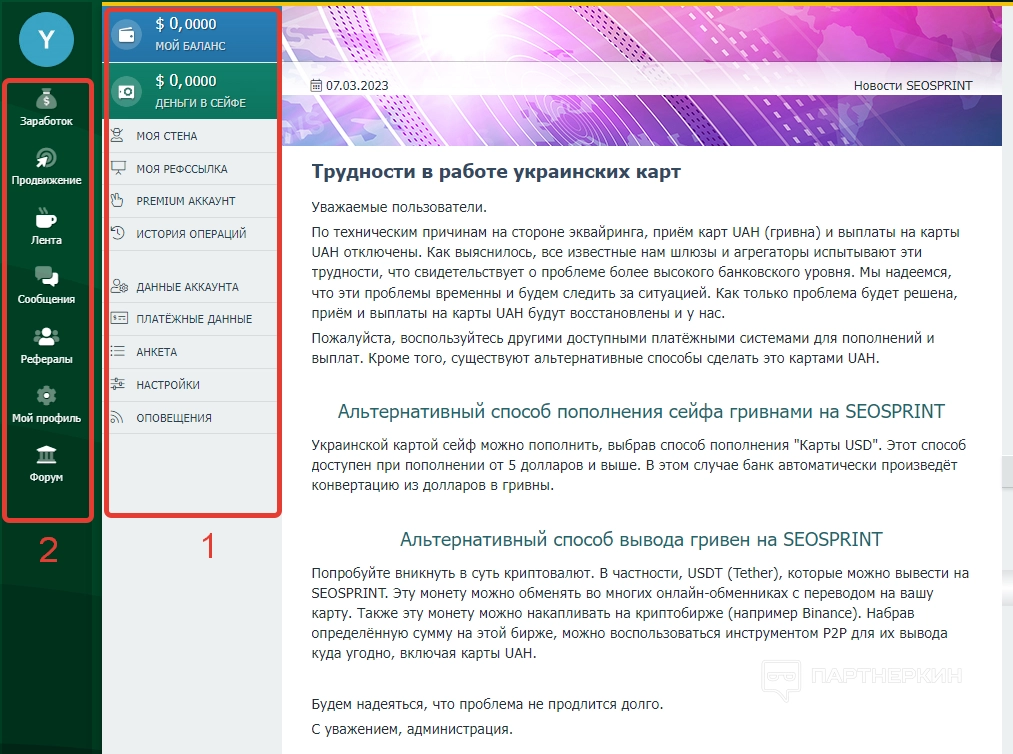Click the Моя рефссылка board icon
Screen dimensions: 1013x754
tap(118, 168)
